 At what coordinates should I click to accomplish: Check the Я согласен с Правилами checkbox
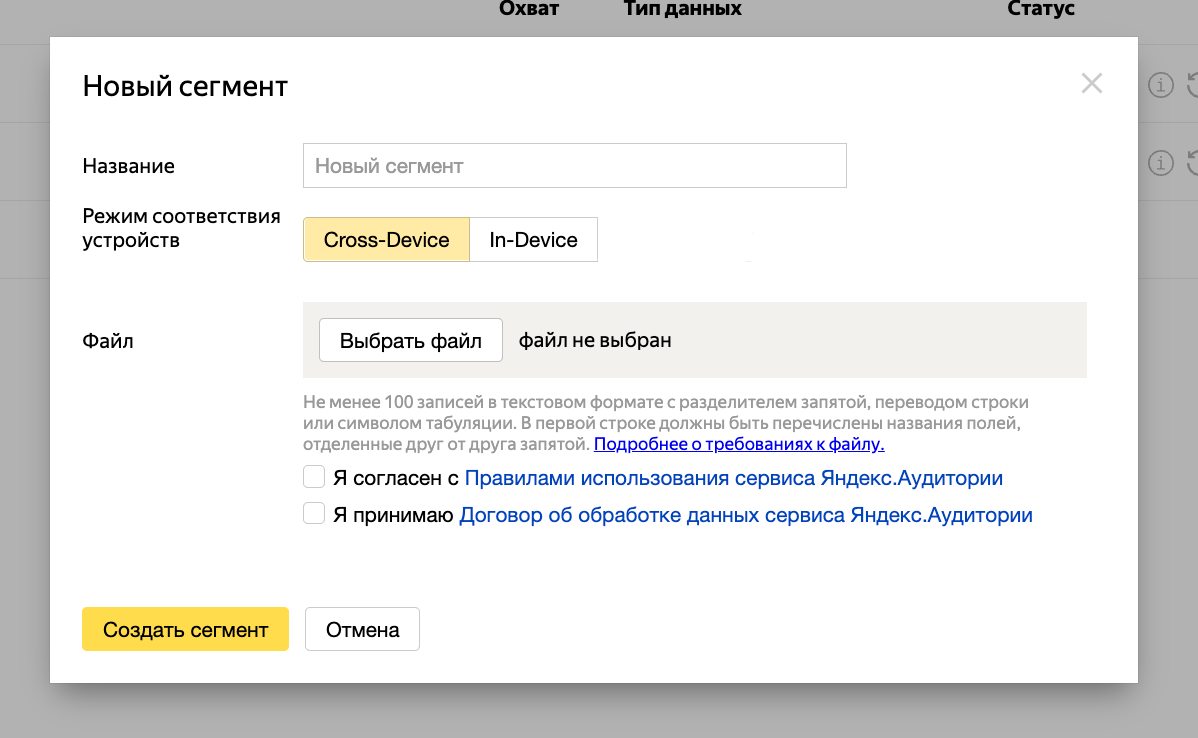(314, 477)
